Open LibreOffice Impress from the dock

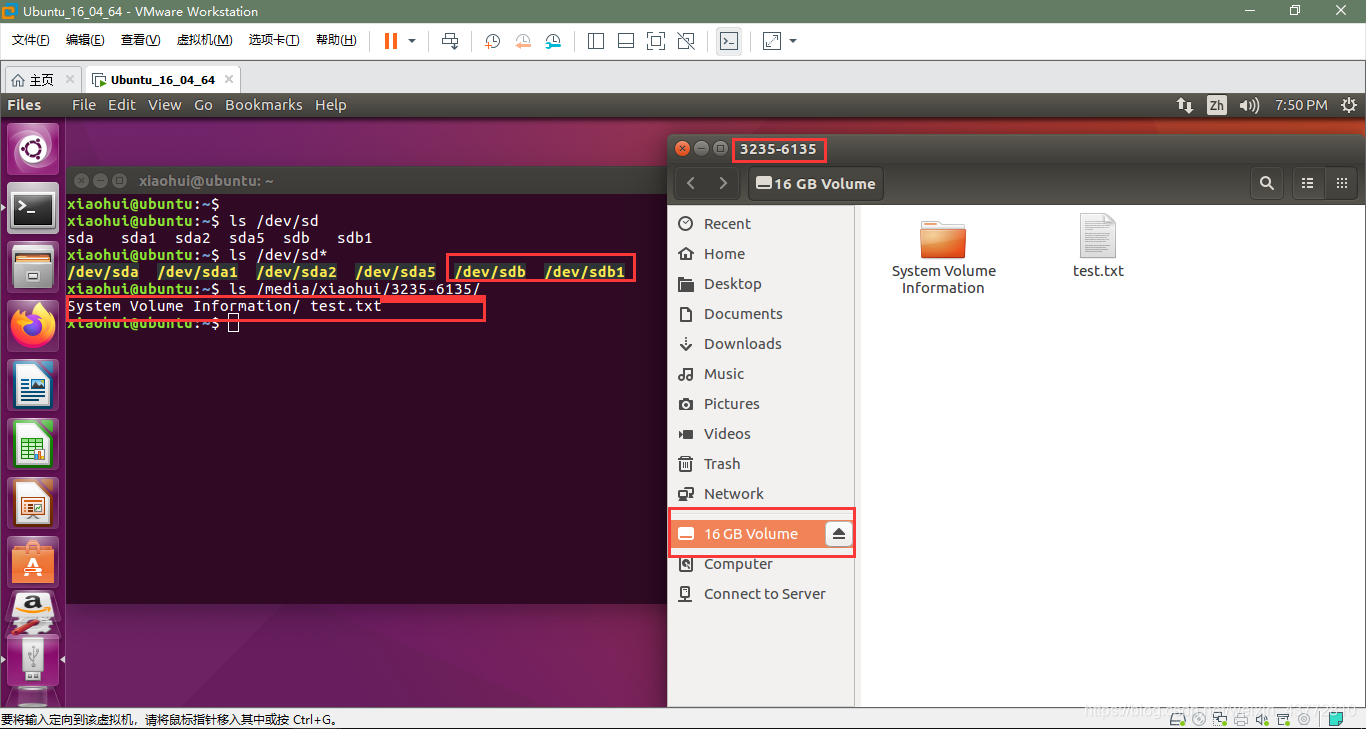tap(34, 504)
